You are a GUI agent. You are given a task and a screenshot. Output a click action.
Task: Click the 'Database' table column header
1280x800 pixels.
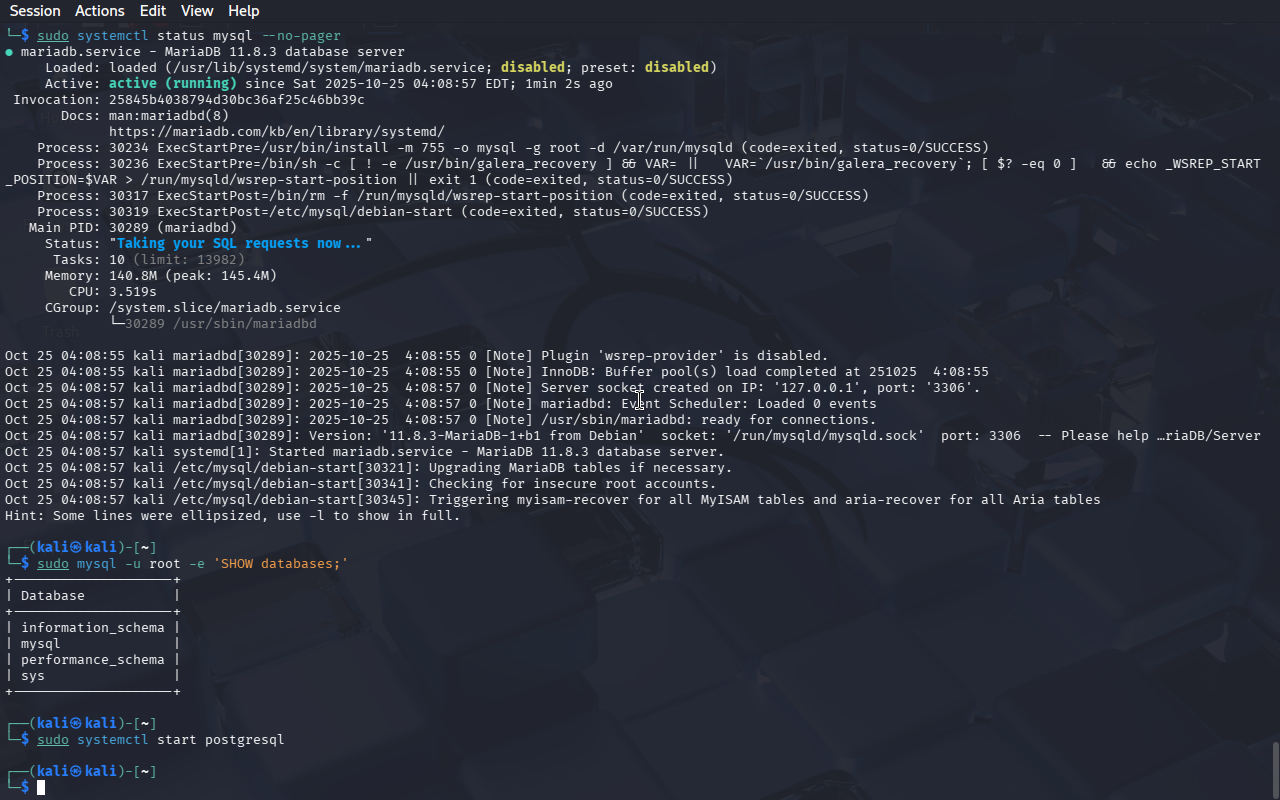(x=53, y=596)
